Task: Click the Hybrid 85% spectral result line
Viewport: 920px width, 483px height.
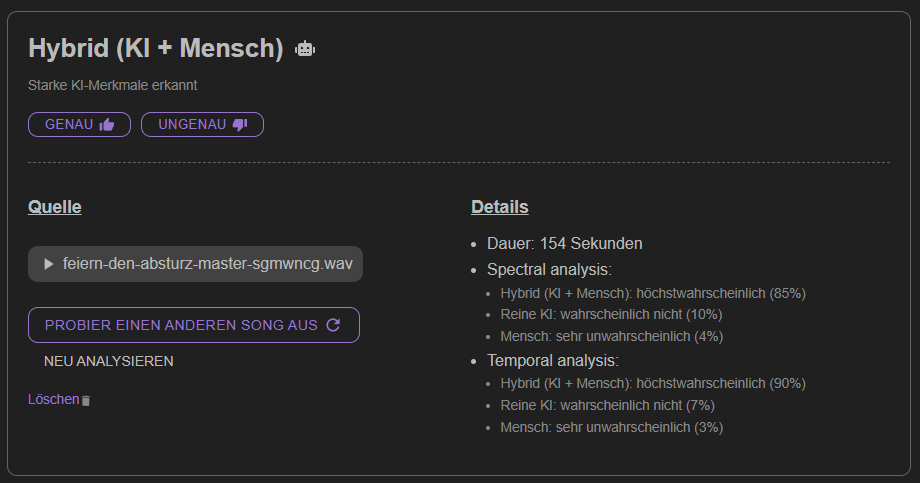Action: (x=653, y=293)
